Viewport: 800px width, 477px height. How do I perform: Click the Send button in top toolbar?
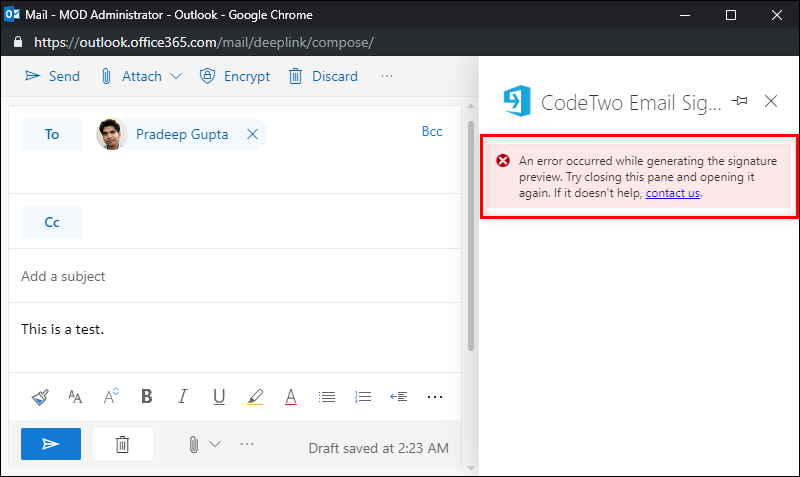52,77
